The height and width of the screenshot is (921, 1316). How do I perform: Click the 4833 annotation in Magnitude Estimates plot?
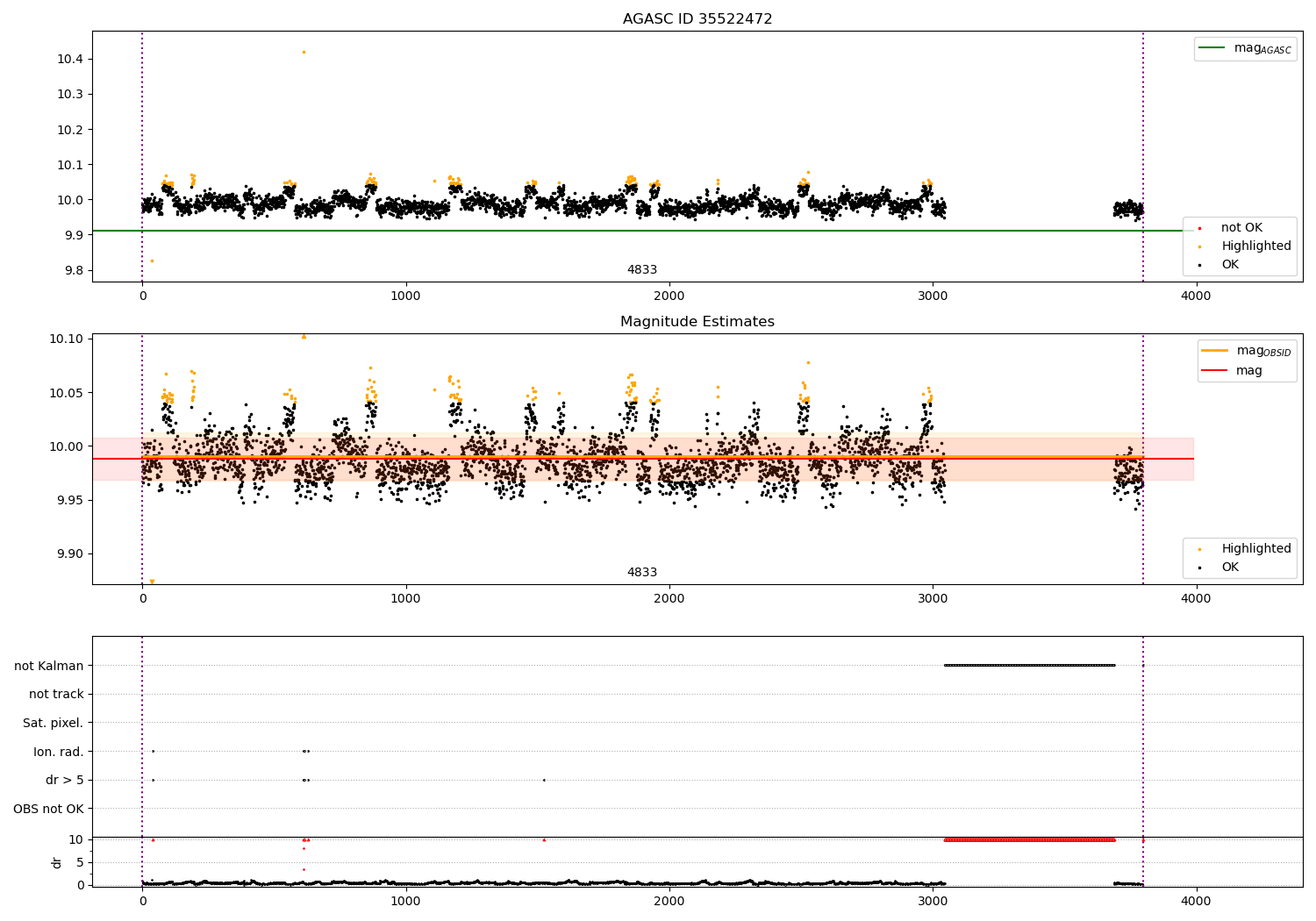(x=641, y=573)
